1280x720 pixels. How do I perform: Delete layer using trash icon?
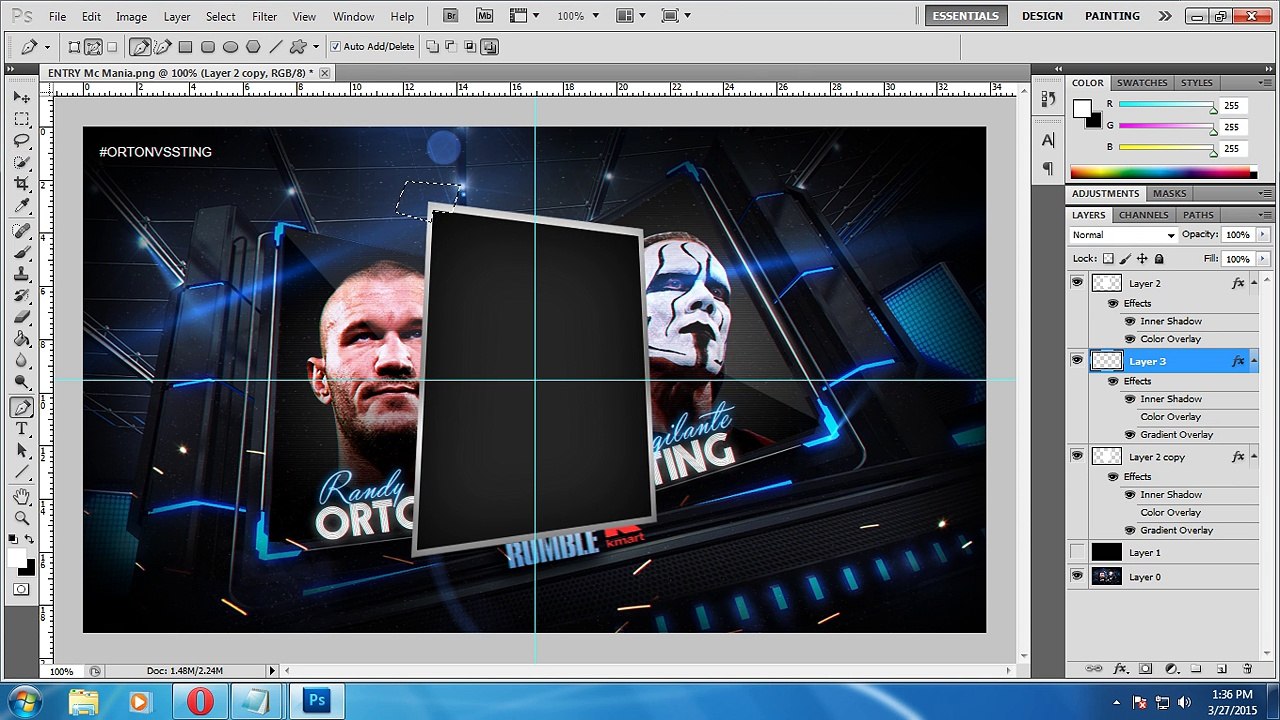(1247, 669)
